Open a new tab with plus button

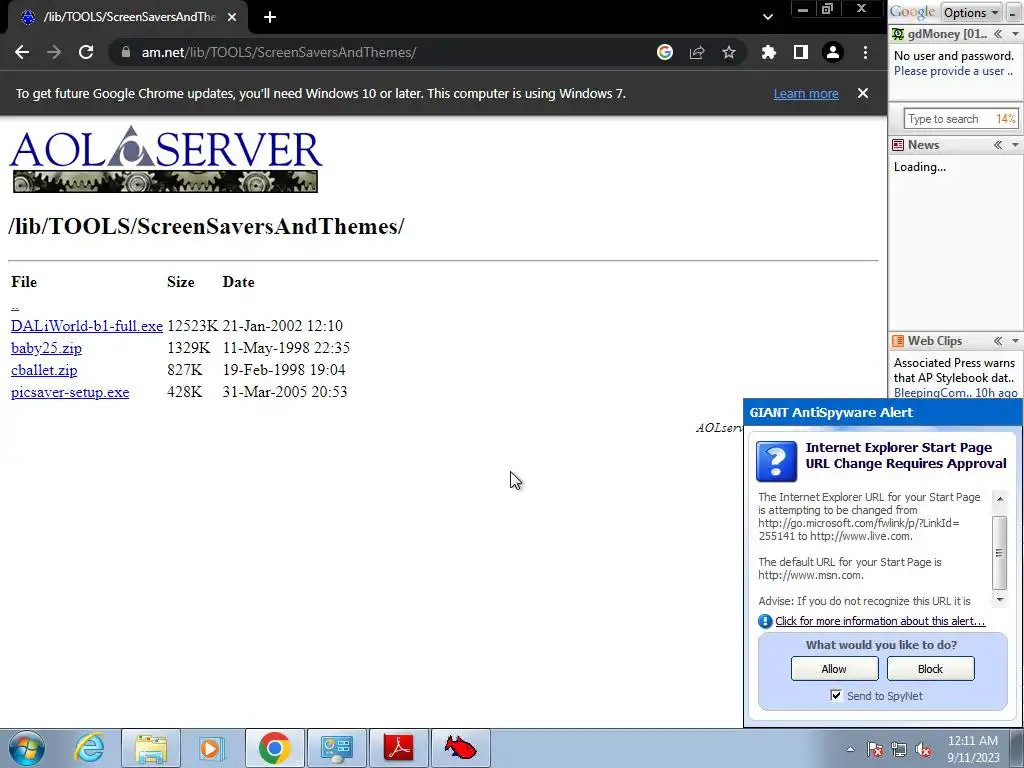click(270, 17)
